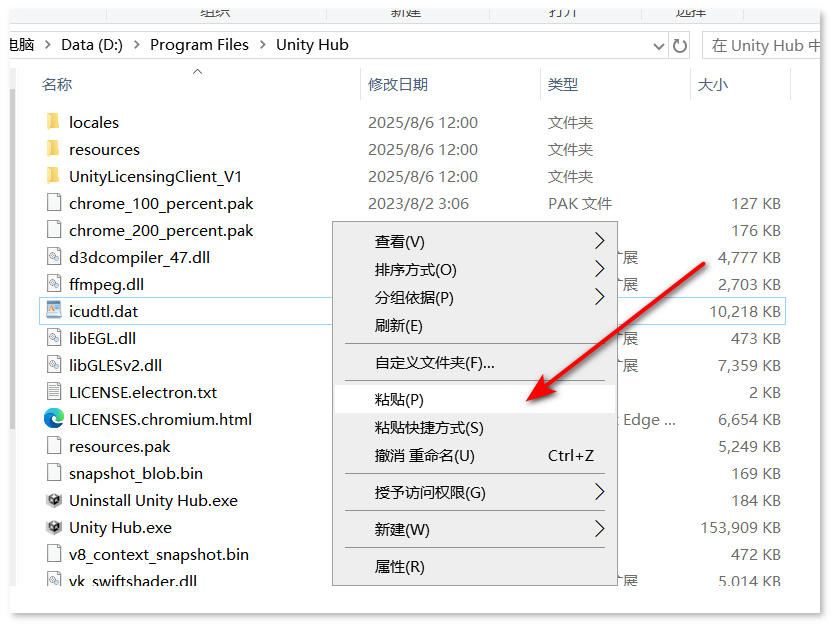Expand 新建(W) submenu arrow
The height and width of the screenshot is (624, 831).
(x=599, y=529)
